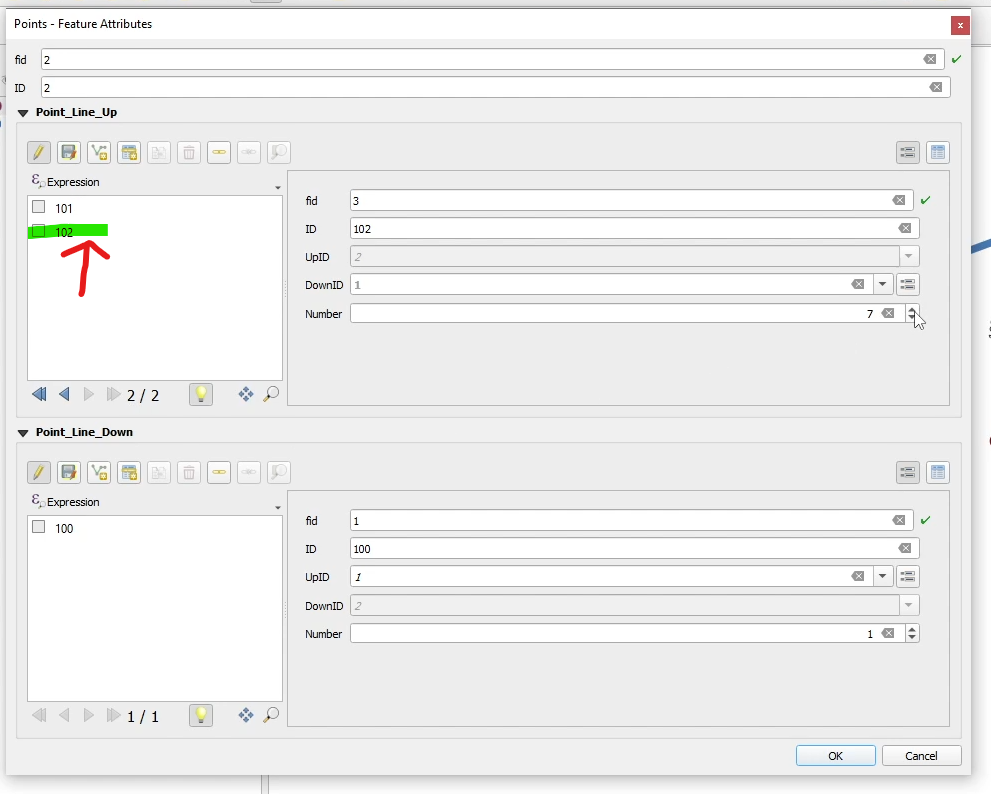Viewport: 991px width, 794px height.
Task: Unlink child feature in Point_Line_Up toolbar
Action: 249,152
